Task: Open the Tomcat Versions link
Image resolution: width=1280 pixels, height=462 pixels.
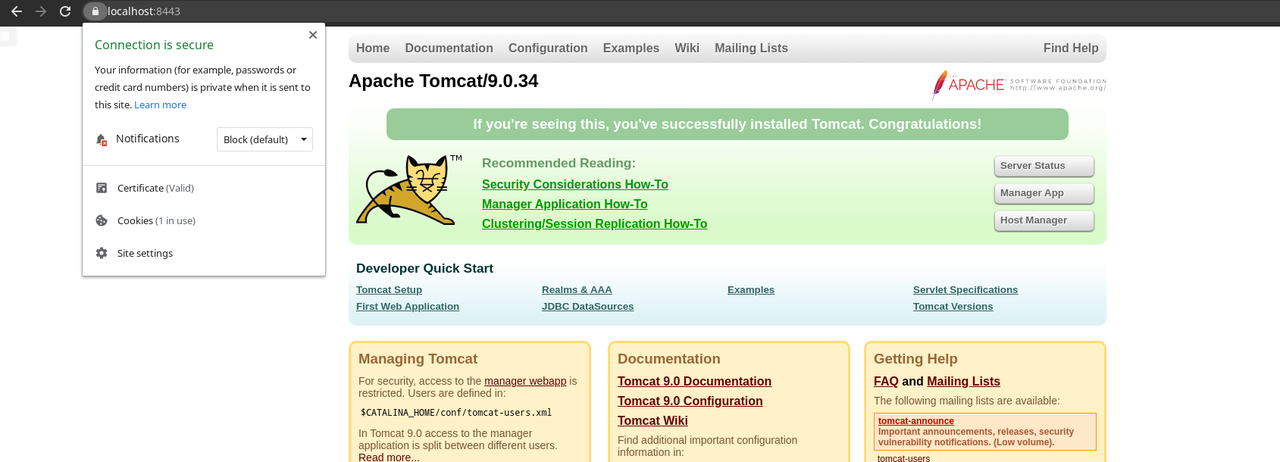Action: pyautogui.click(x=953, y=307)
